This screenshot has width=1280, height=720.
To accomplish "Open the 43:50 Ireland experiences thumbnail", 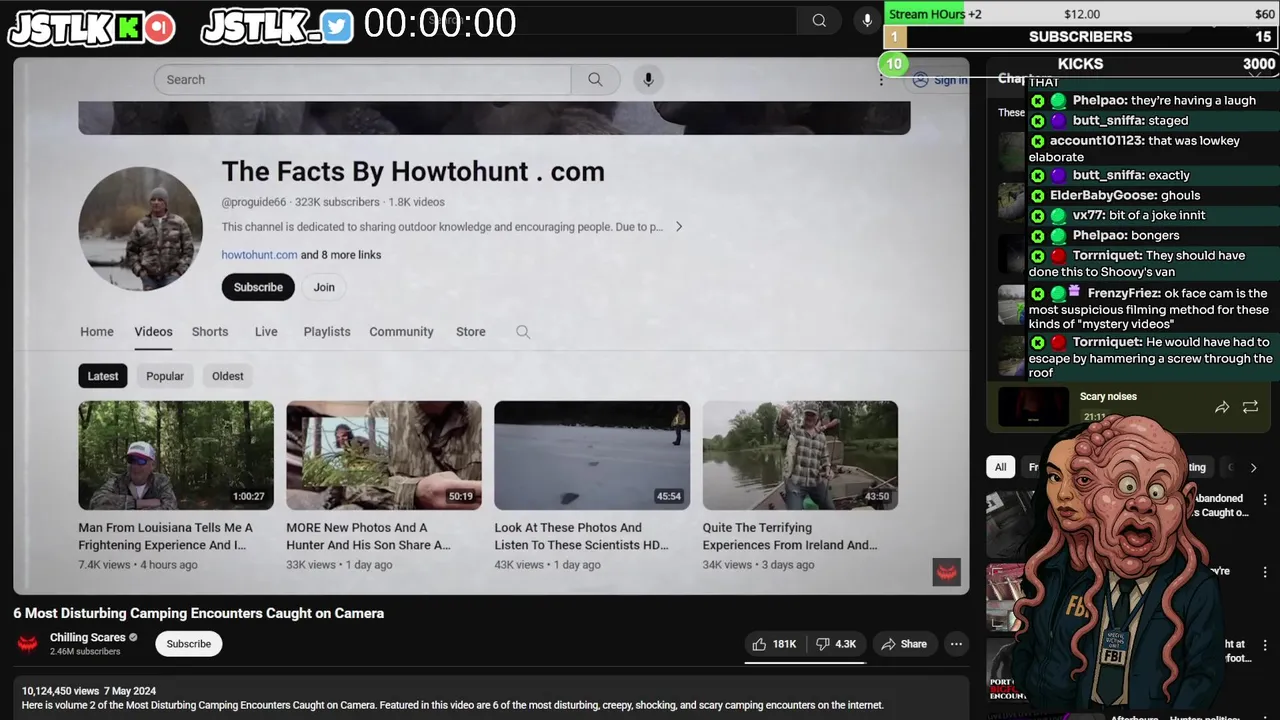I will pyautogui.click(x=800, y=456).
